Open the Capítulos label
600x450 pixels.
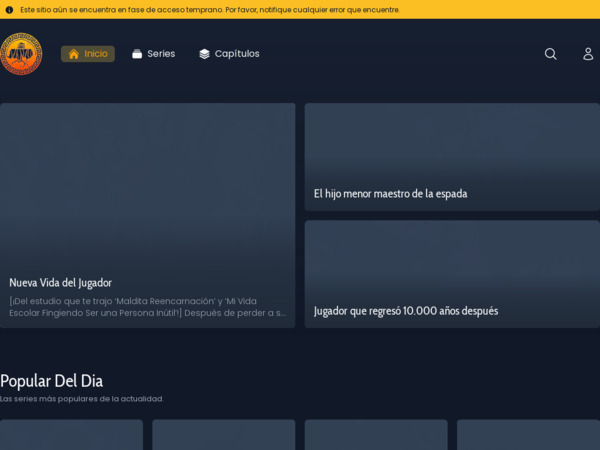(237, 54)
